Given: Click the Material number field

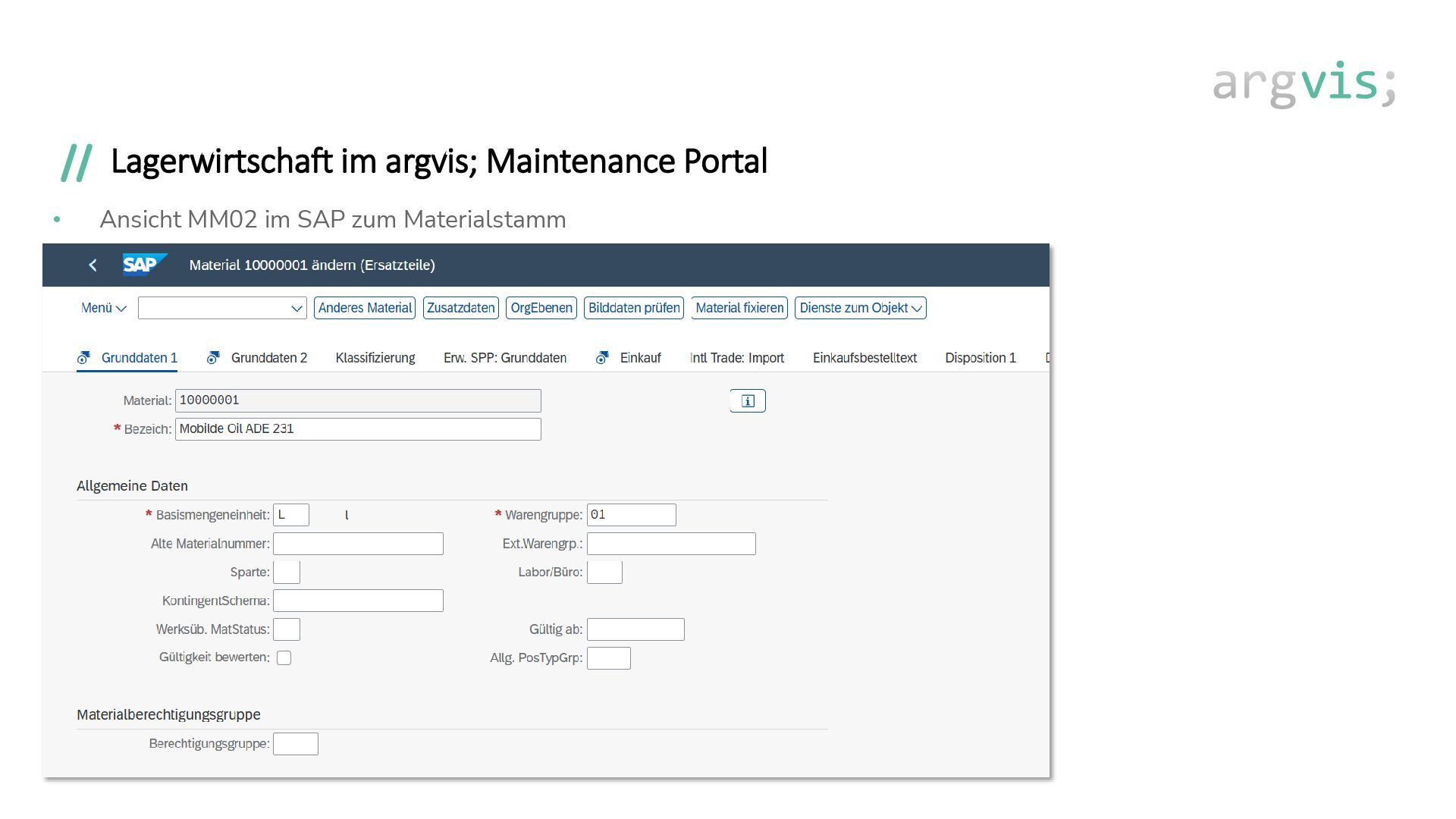Looking at the screenshot, I should point(358,400).
